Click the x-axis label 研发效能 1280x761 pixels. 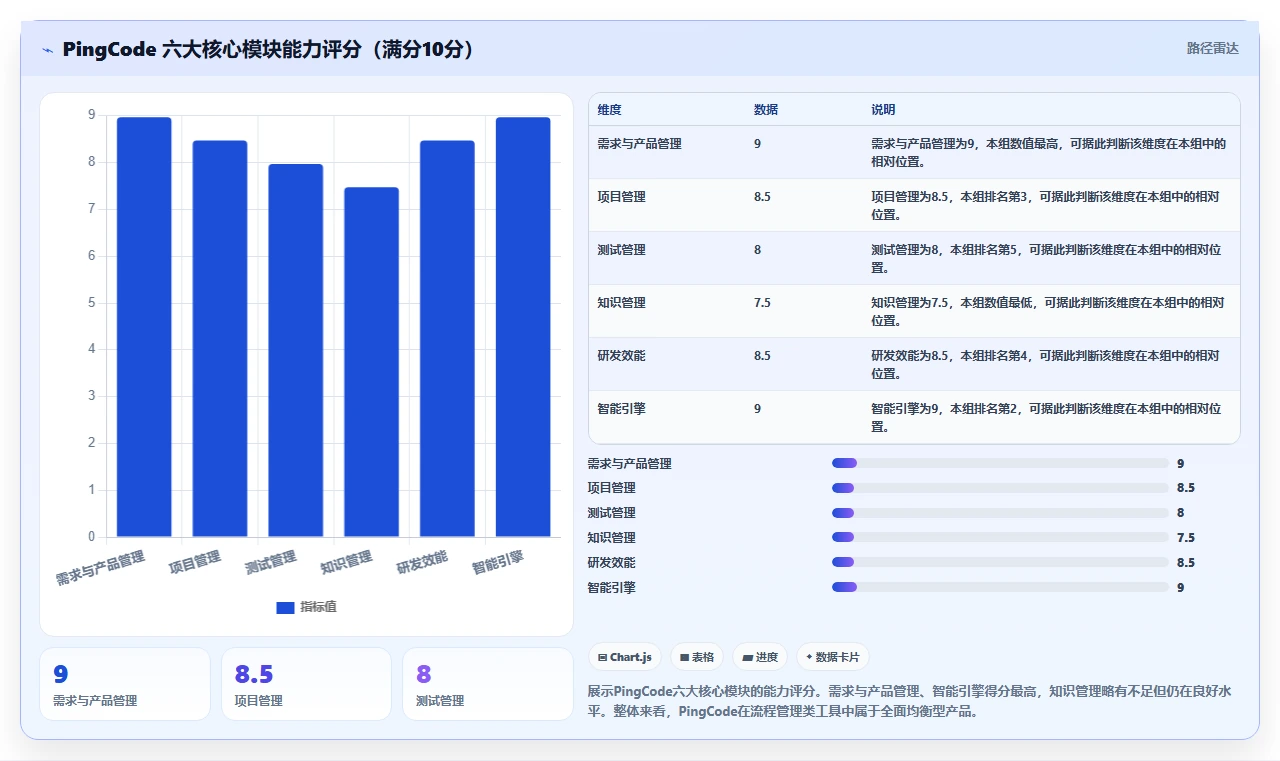tap(422, 562)
